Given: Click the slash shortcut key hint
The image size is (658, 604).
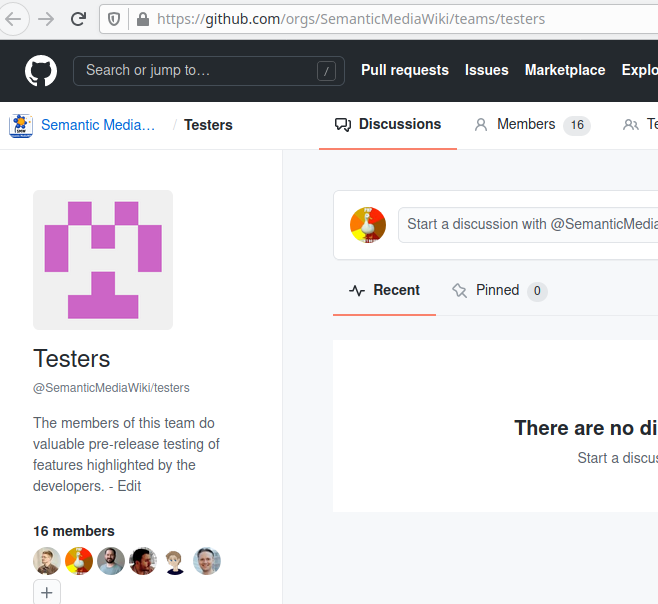Looking at the screenshot, I should tap(326, 71).
